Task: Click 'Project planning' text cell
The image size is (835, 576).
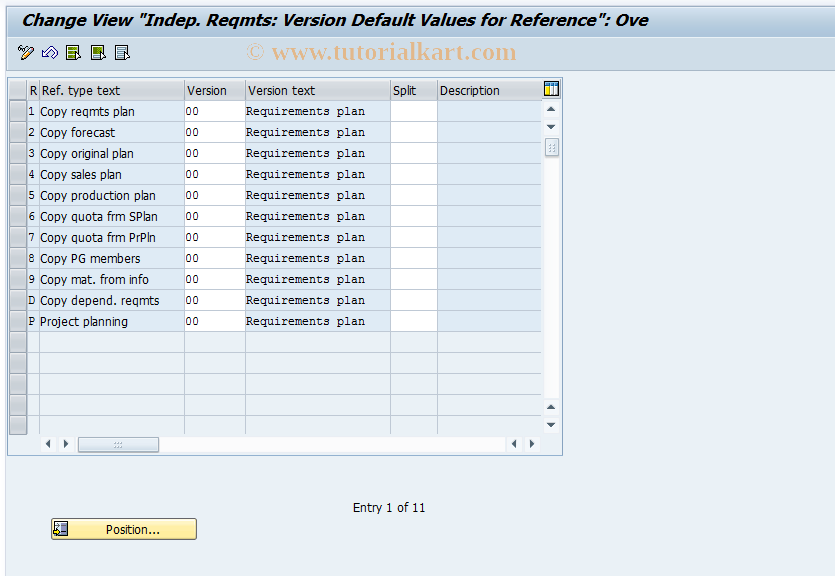Action: [x=112, y=322]
